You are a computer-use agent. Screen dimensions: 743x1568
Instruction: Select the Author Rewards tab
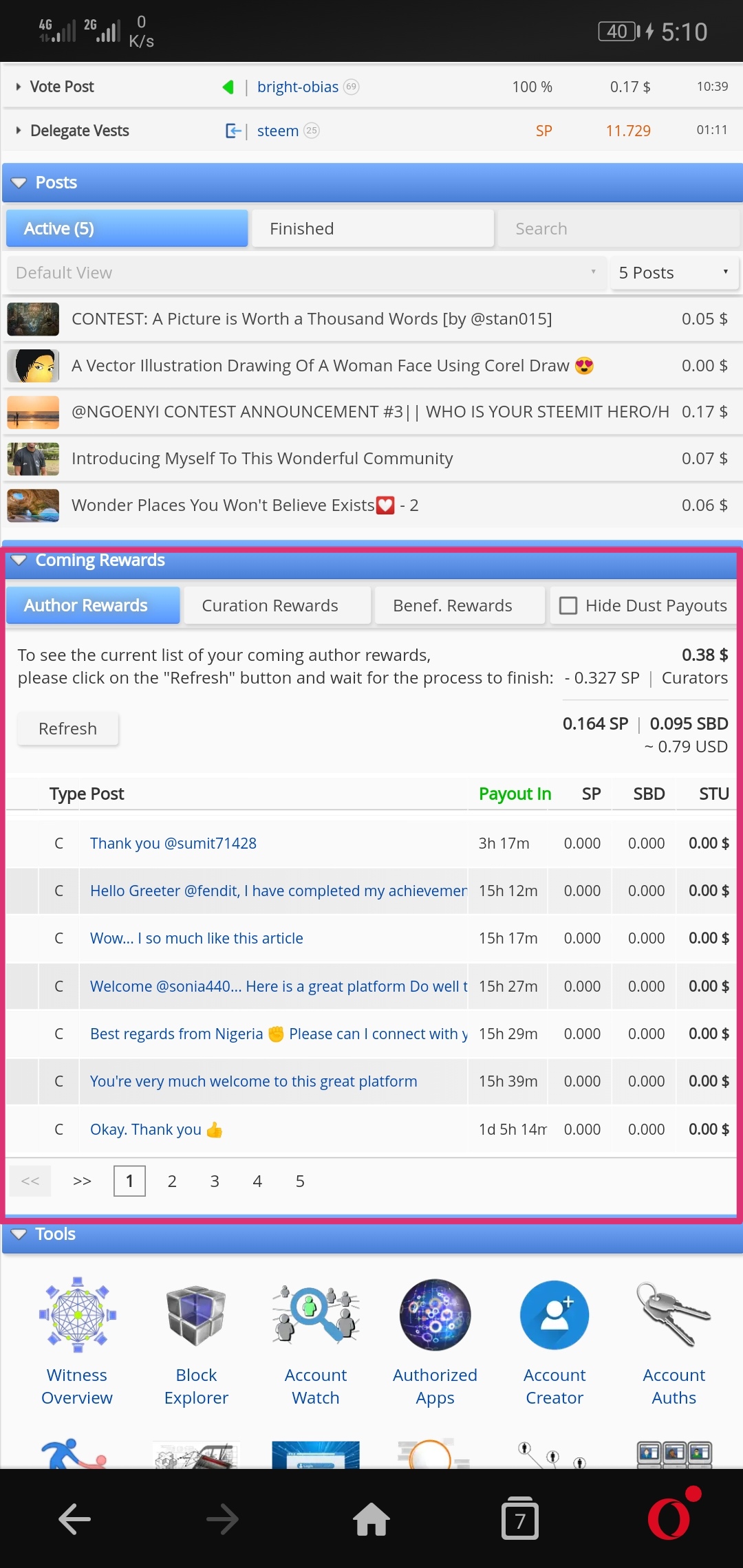pos(93,605)
